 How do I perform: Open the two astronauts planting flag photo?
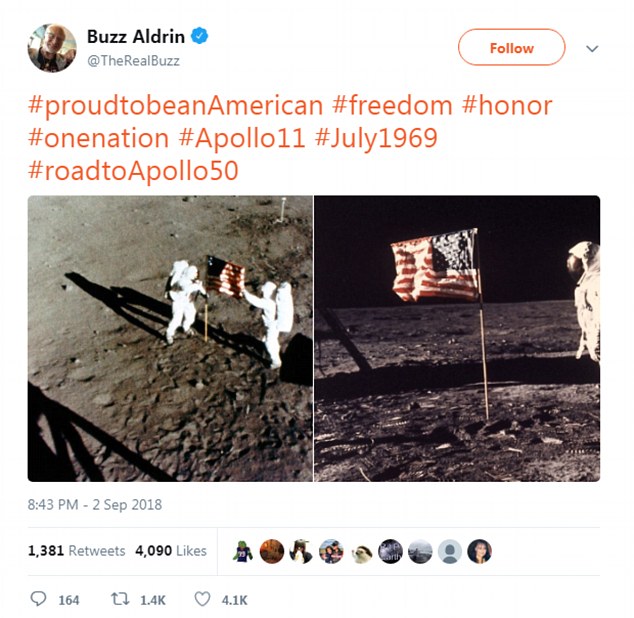[x=170, y=339]
